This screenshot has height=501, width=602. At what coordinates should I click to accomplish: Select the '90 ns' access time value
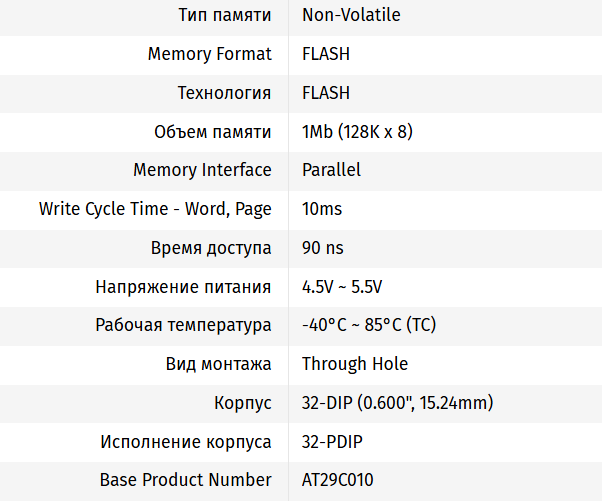(323, 248)
